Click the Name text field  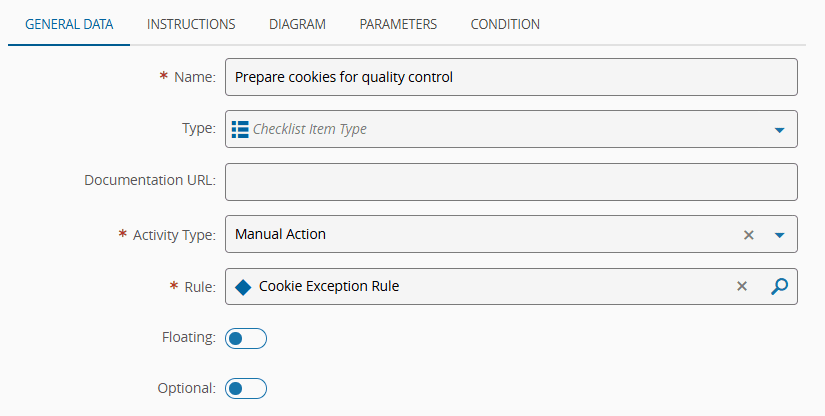point(510,77)
